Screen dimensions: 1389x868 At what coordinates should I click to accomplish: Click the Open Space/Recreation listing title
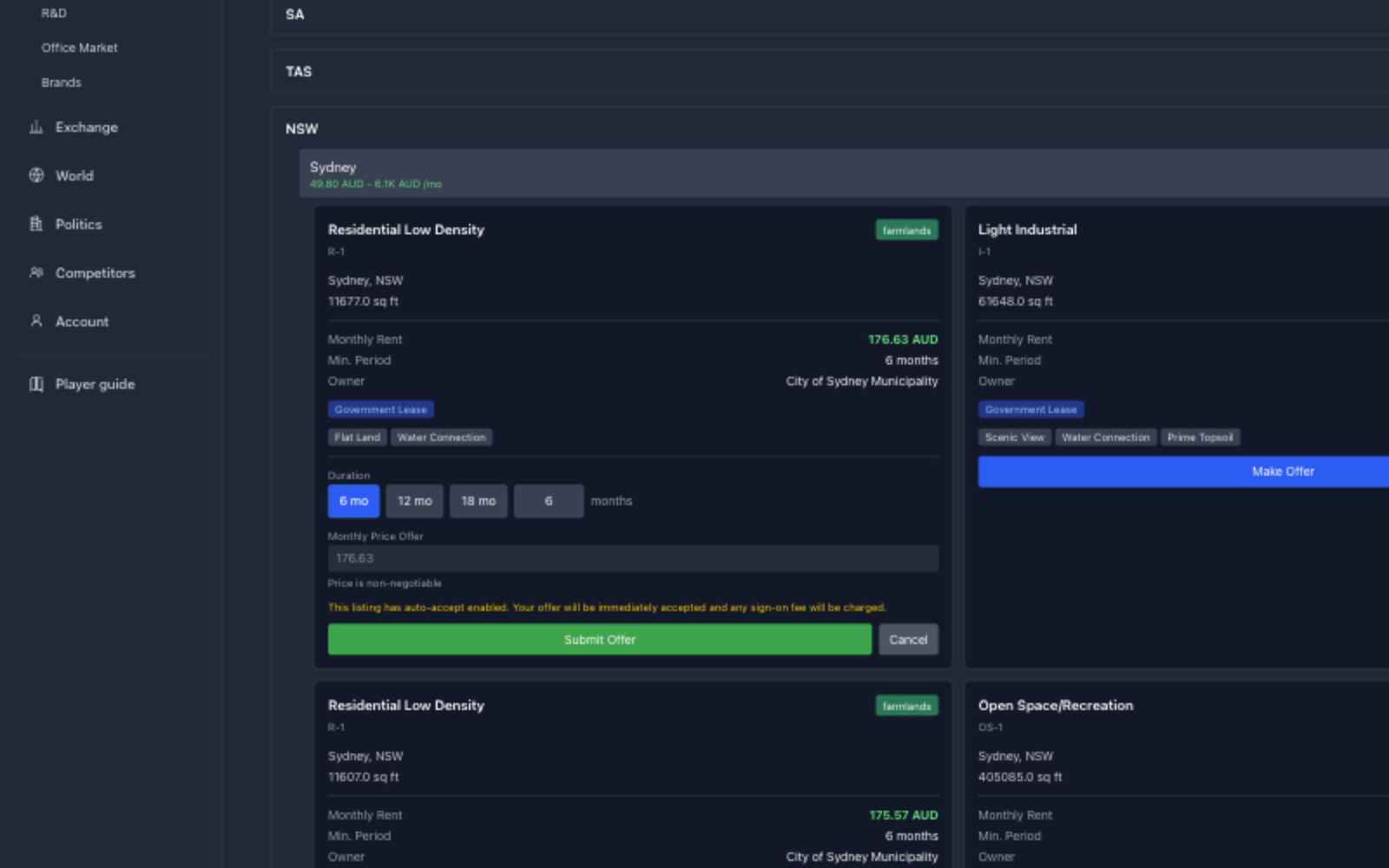pyautogui.click(x=1056, y=705)
